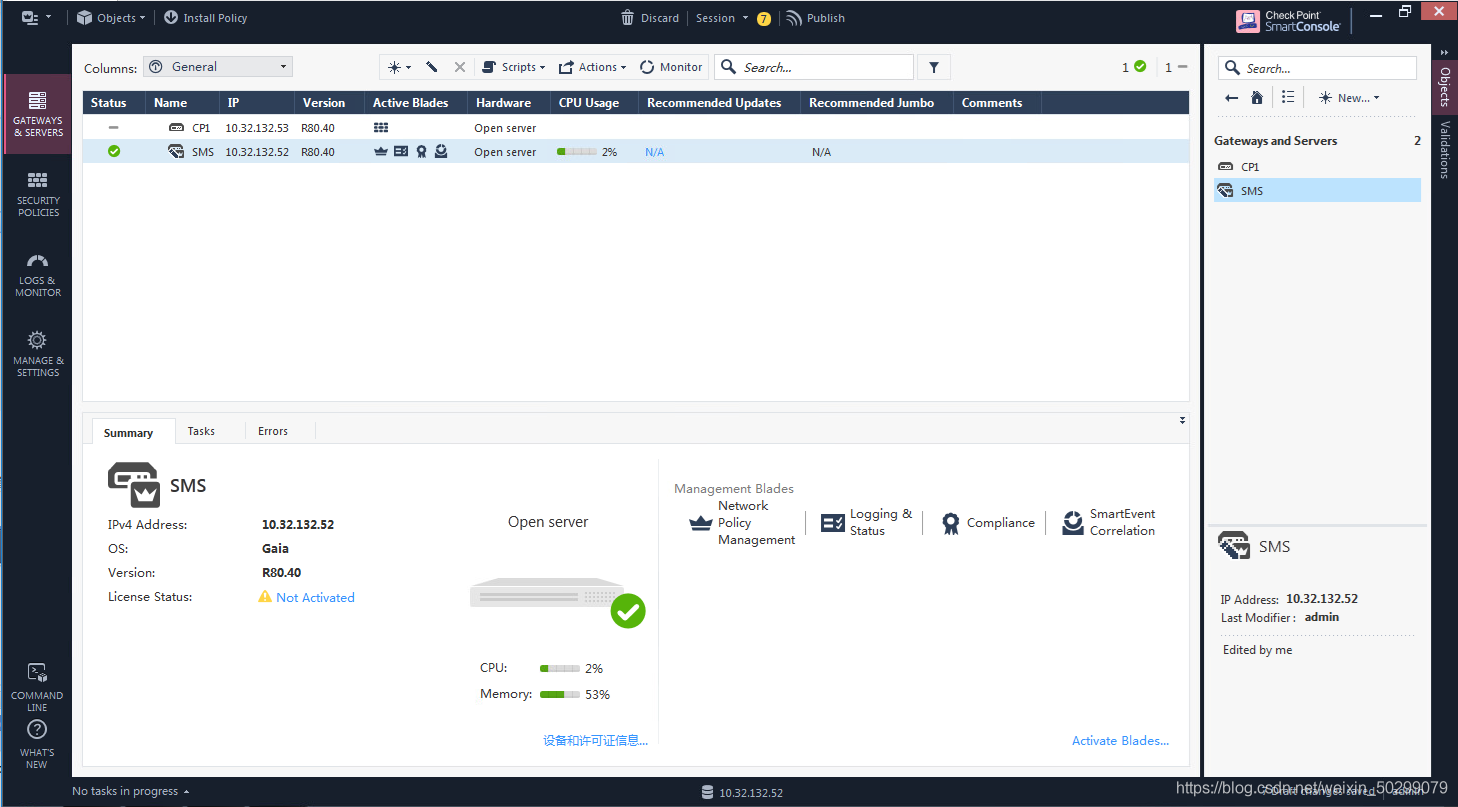Image resolution: width=1458 pixels, height=807 pixels.
Task: Switch to the Errors tab
Action: tap(273, 431)
